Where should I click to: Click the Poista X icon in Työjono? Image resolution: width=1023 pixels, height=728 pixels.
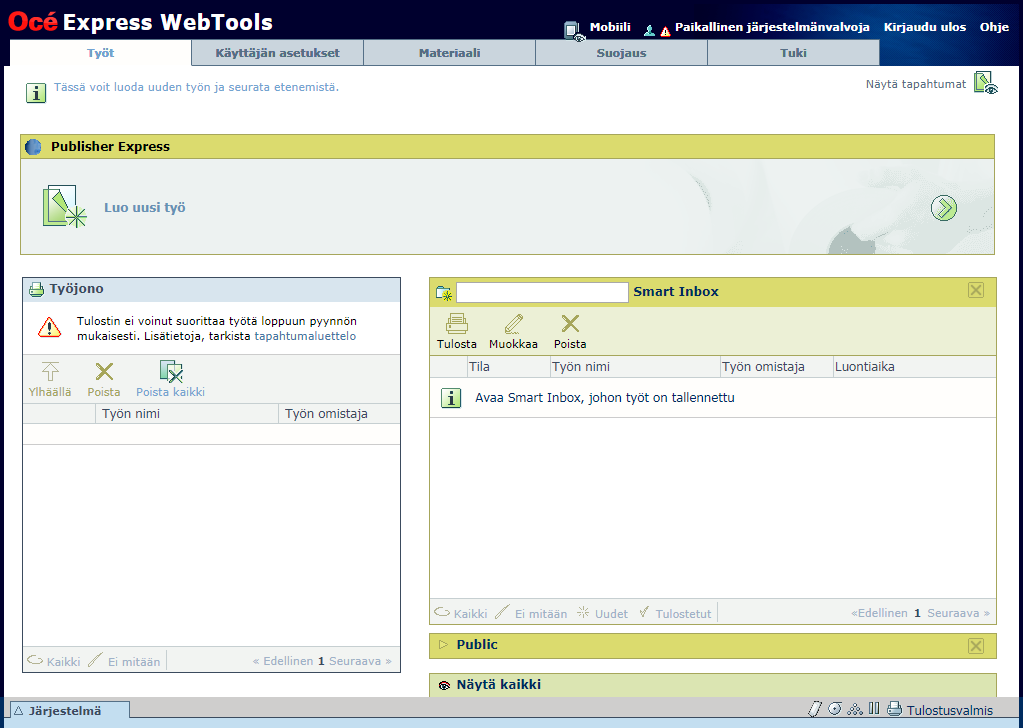[104, 372]
